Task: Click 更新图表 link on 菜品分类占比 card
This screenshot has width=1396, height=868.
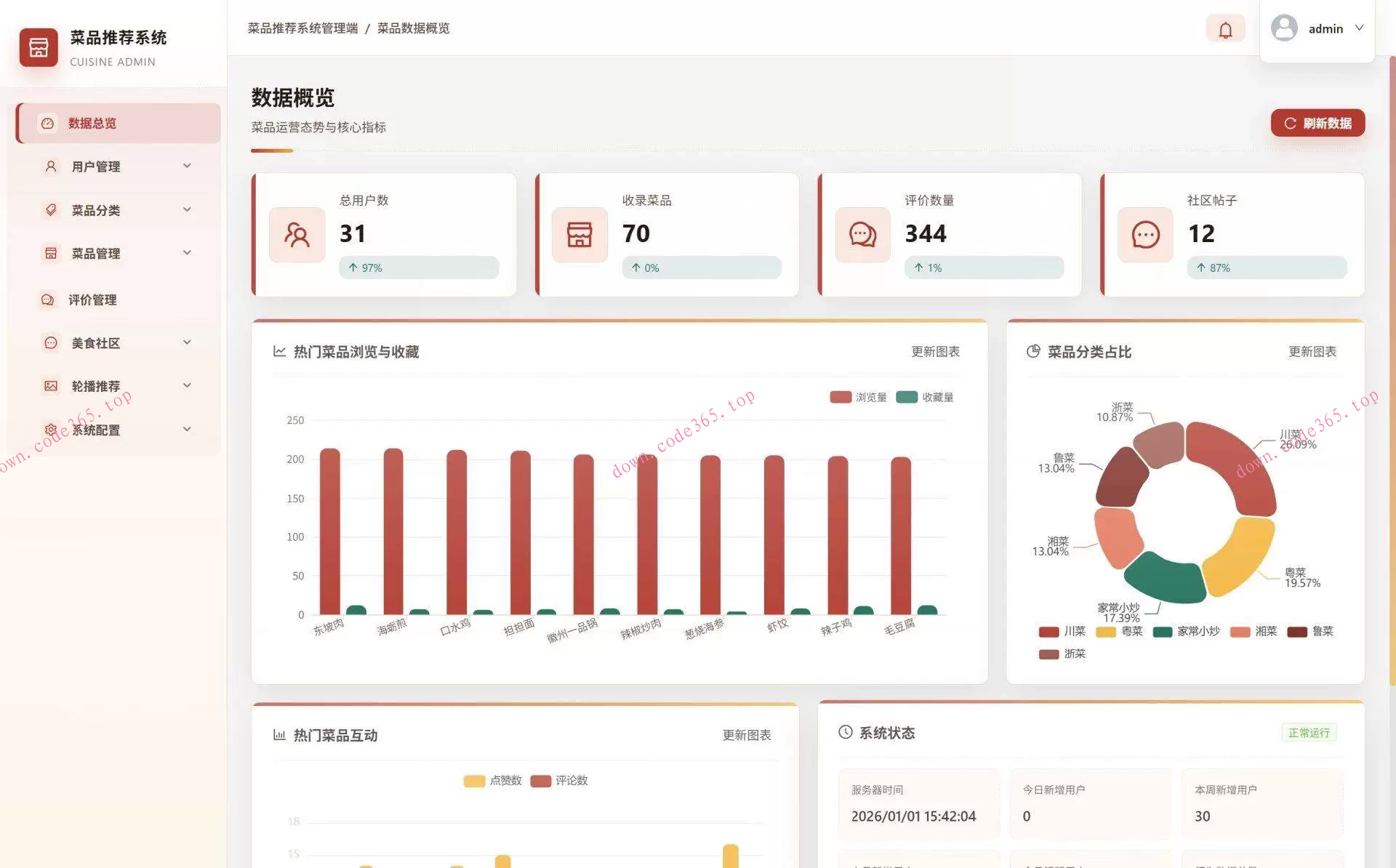Action: pos(1312,352)
